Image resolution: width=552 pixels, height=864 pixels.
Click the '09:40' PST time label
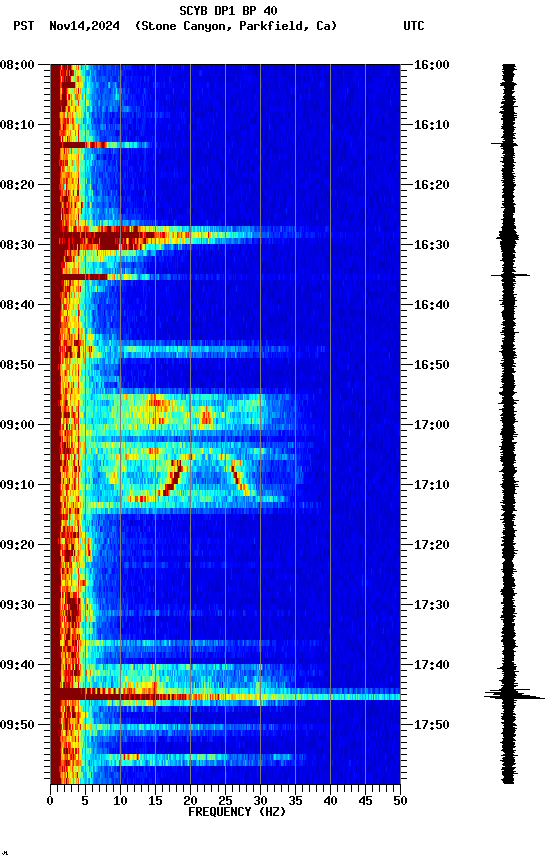click(x=17, y=666)
